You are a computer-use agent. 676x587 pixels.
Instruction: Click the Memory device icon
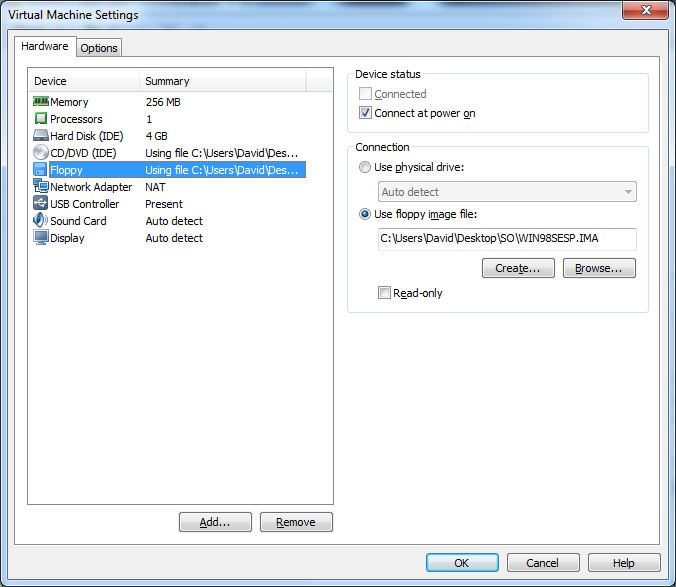pos(41,102)
